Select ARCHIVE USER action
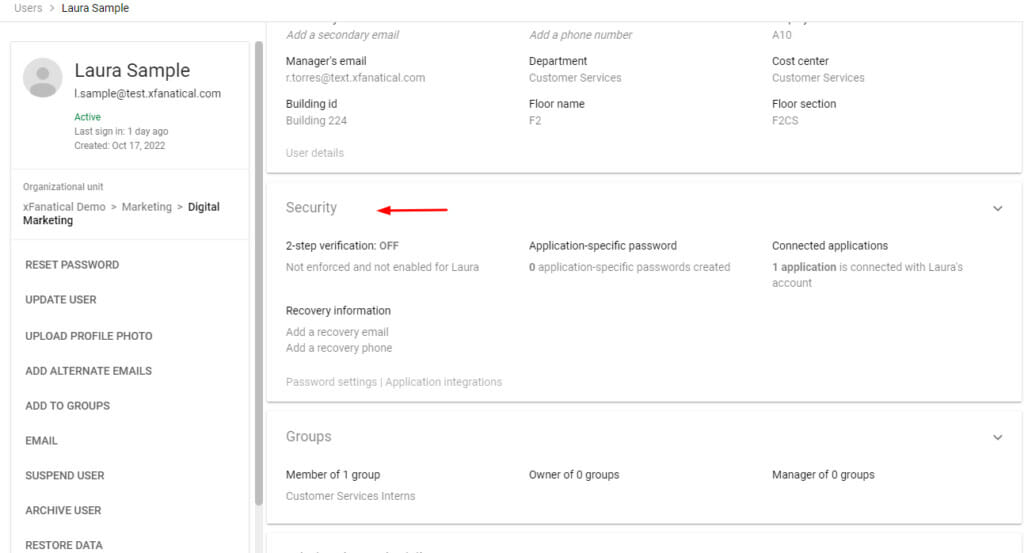Viewport: 1024px width, 553px height. click(63, 510)
